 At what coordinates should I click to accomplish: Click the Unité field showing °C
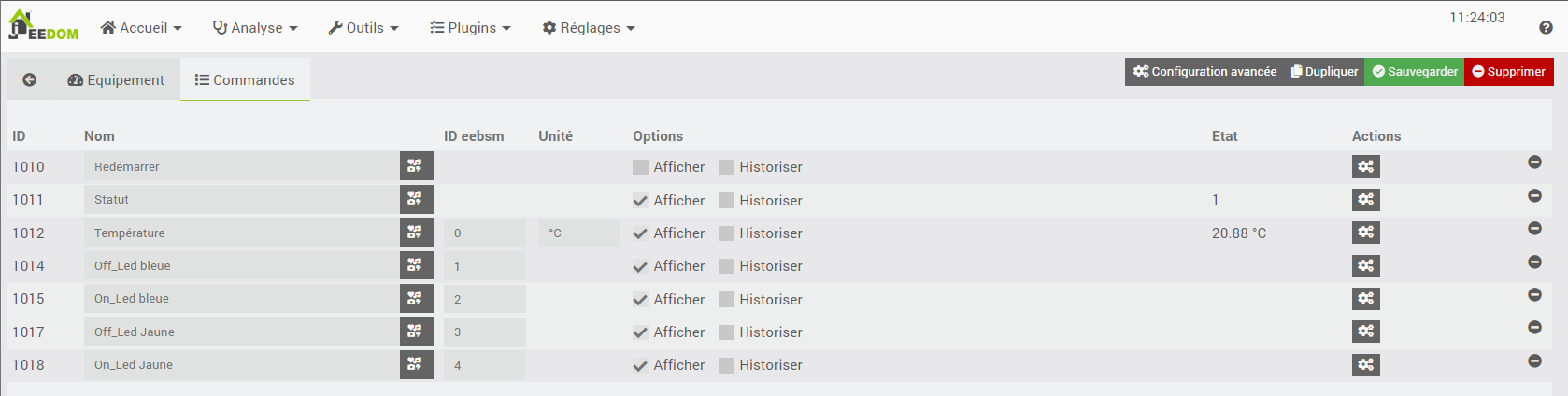point(578,233)
